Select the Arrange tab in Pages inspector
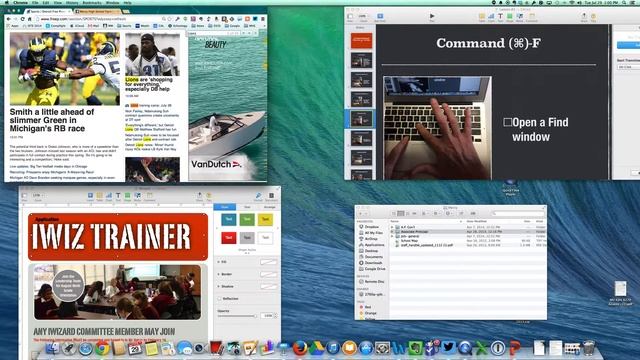This screenshot has width=640, height=360. click(x=269, y=207)
